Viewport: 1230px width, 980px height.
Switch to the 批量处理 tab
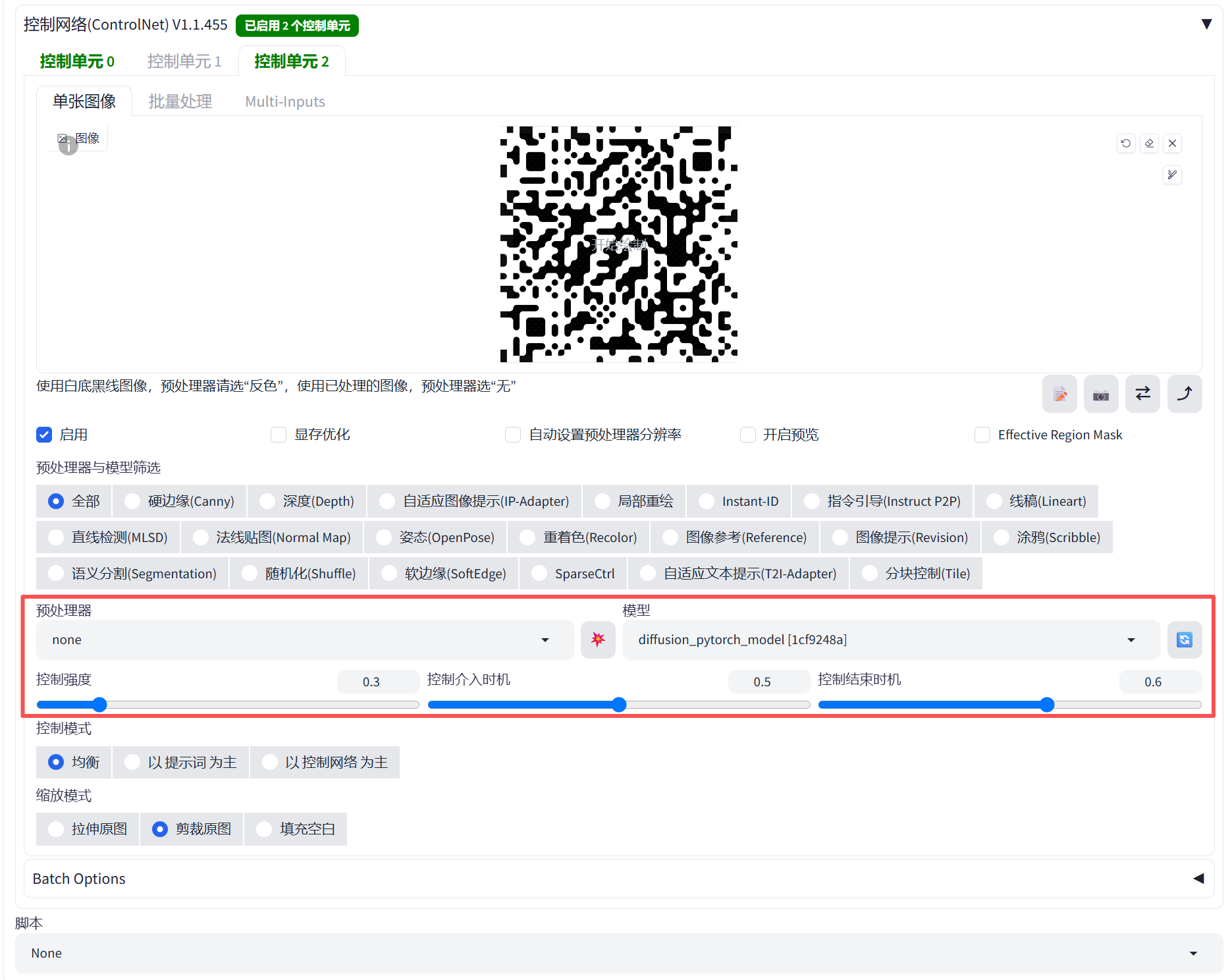180,101
